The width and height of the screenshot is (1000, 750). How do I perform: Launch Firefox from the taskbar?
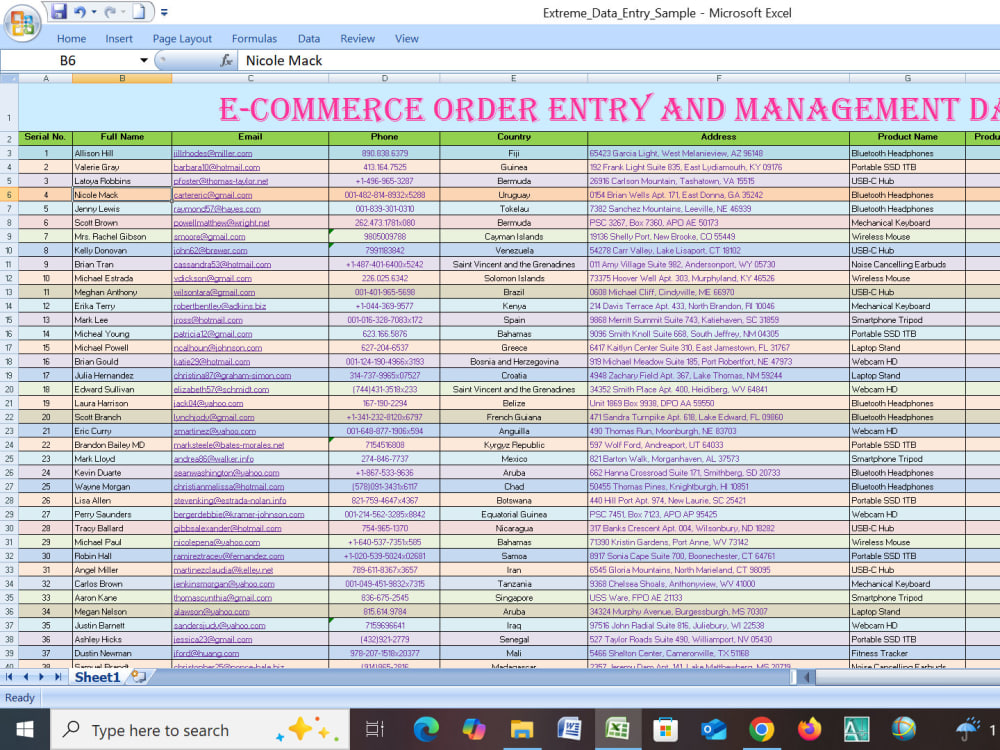point(809,730)
